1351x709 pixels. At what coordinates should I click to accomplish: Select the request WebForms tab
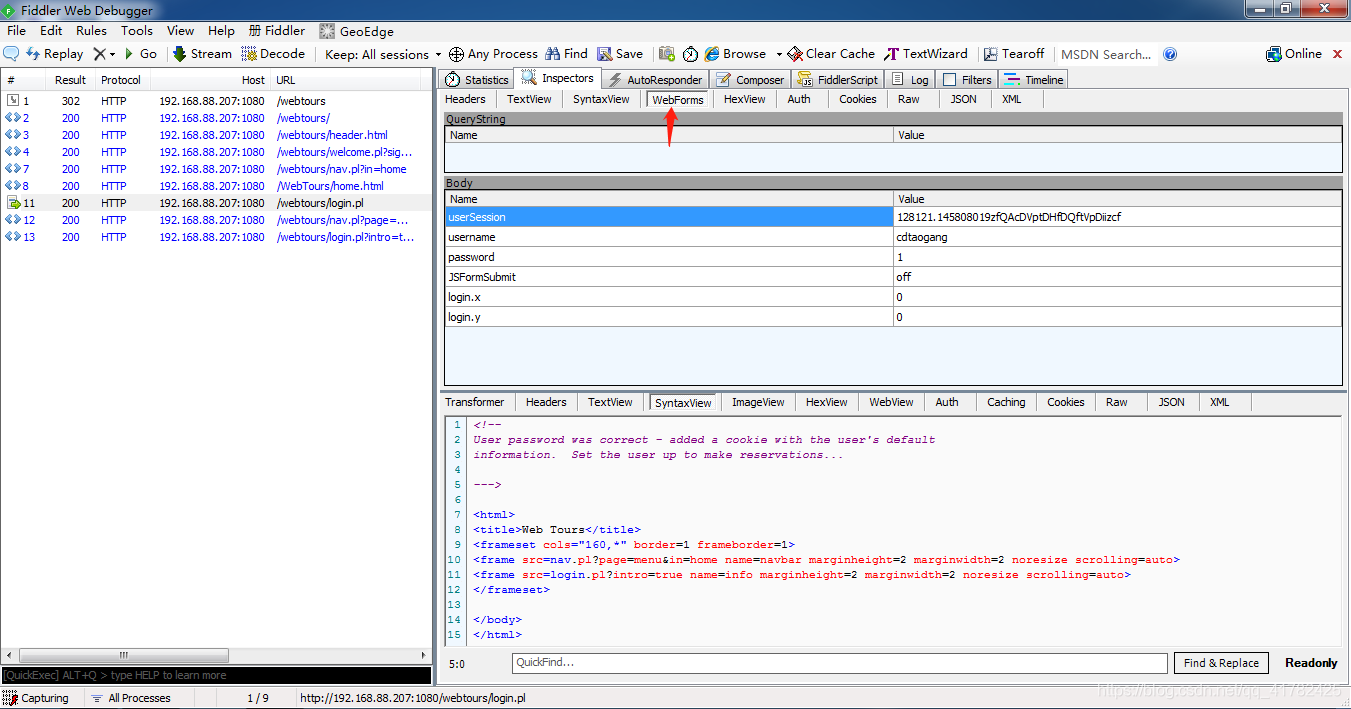tap(678, 99)
